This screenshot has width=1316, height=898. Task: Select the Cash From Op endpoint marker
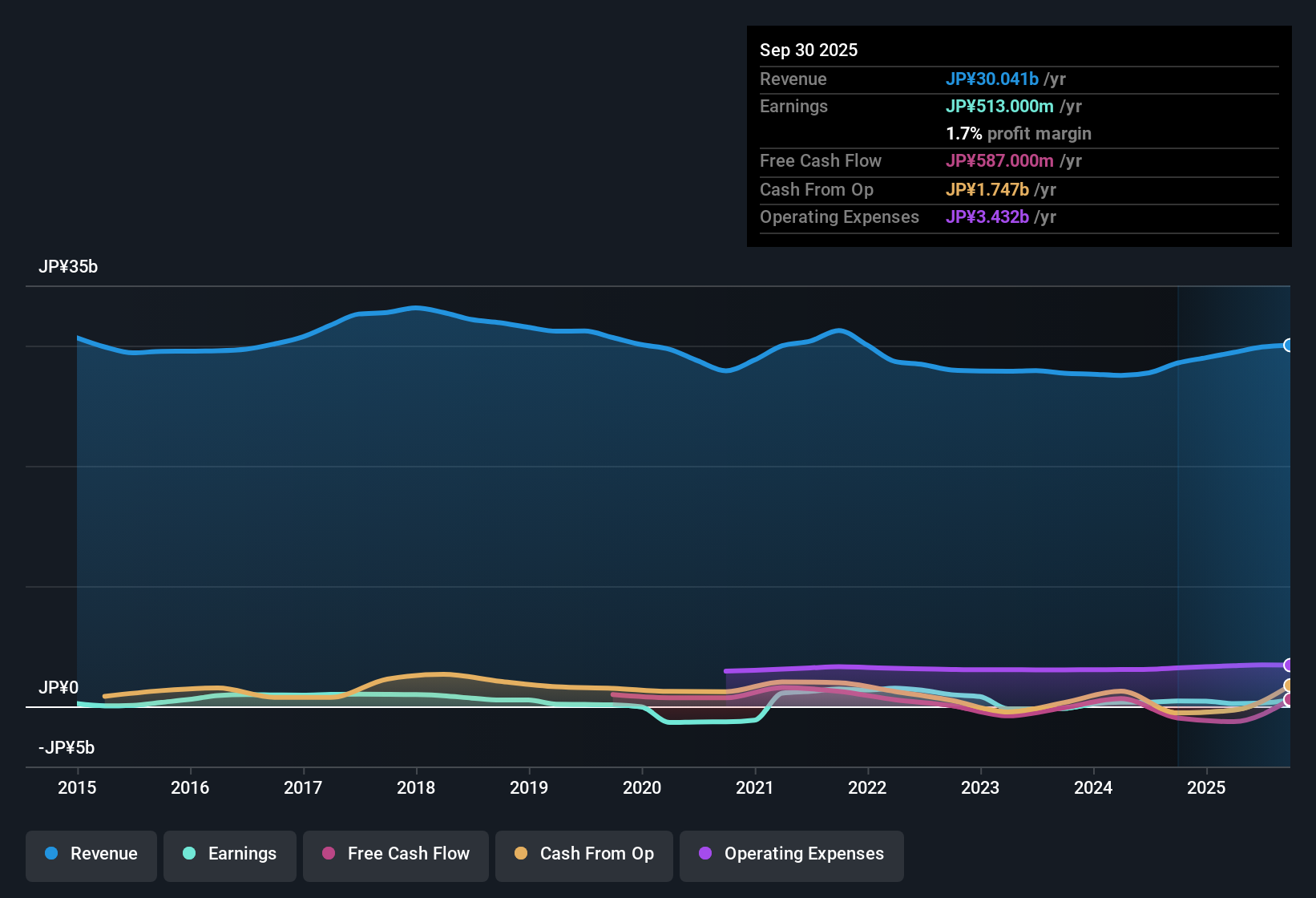tap(1289, 686)
